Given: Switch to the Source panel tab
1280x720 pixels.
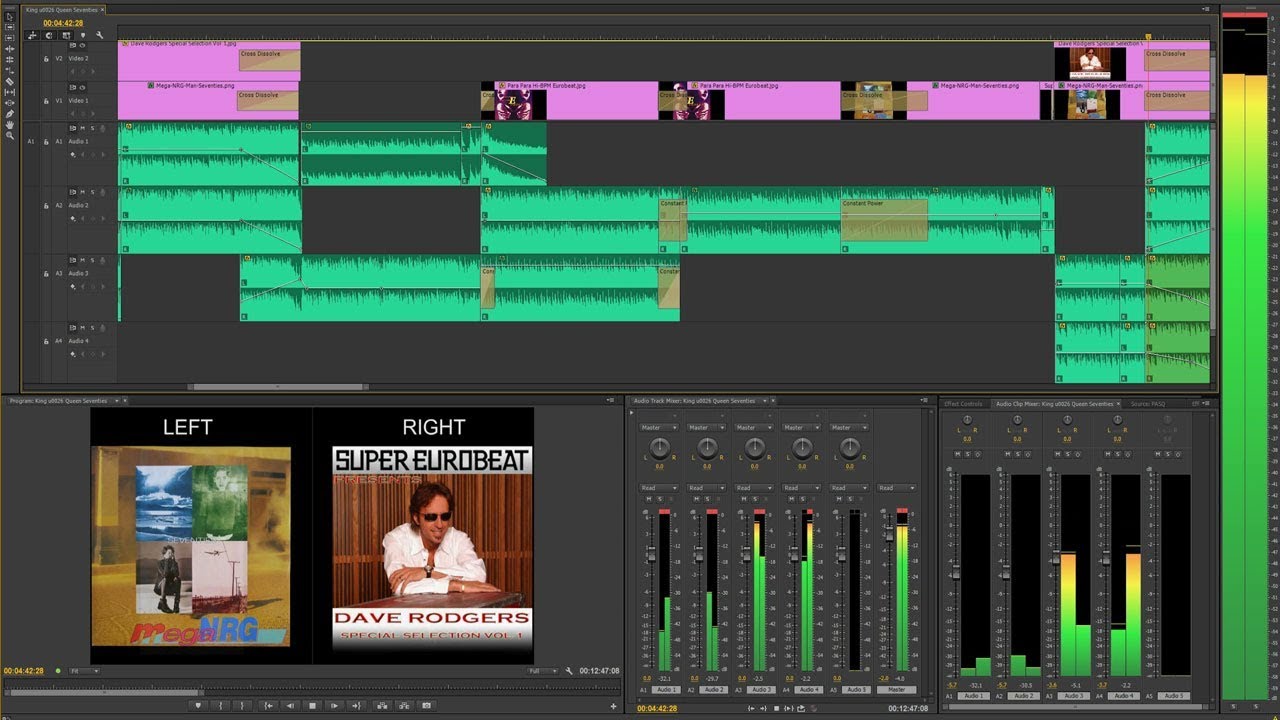Looking at the screenshot, I should pyautogui.click(x=1148, y=404).
